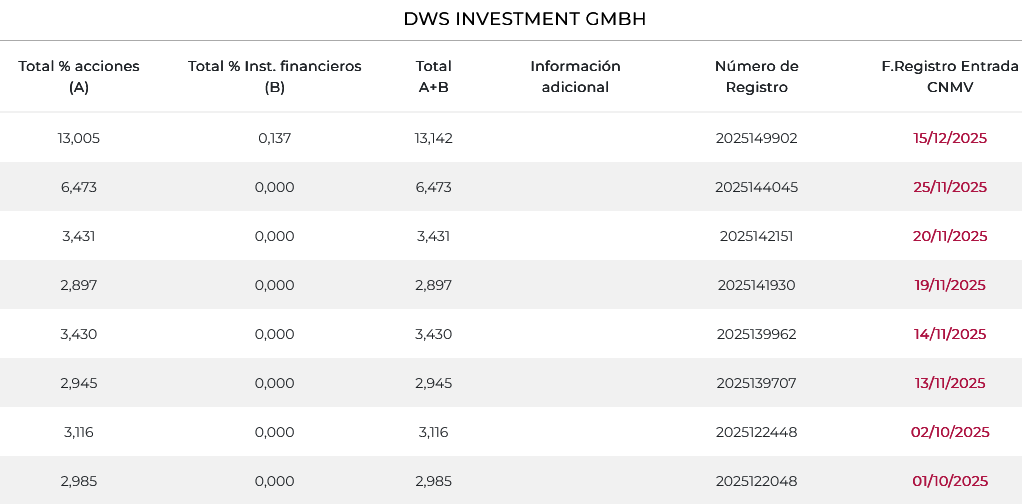Select the "Total A+B" column header
This screenshot has height=504, width=1022.
pyautogui.click(x=433, y=77)
